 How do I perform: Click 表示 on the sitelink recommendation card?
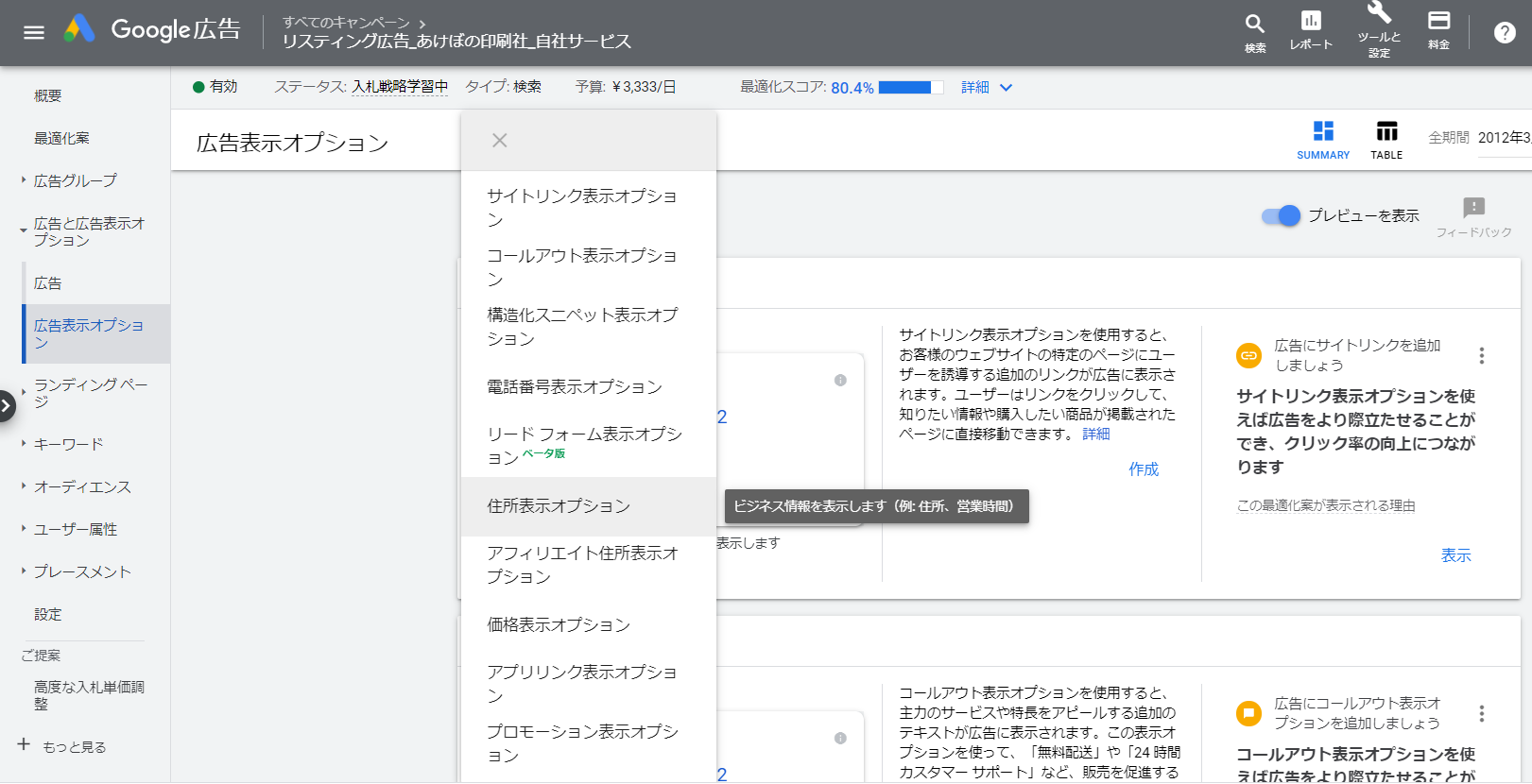click(x=1455, y=555)
